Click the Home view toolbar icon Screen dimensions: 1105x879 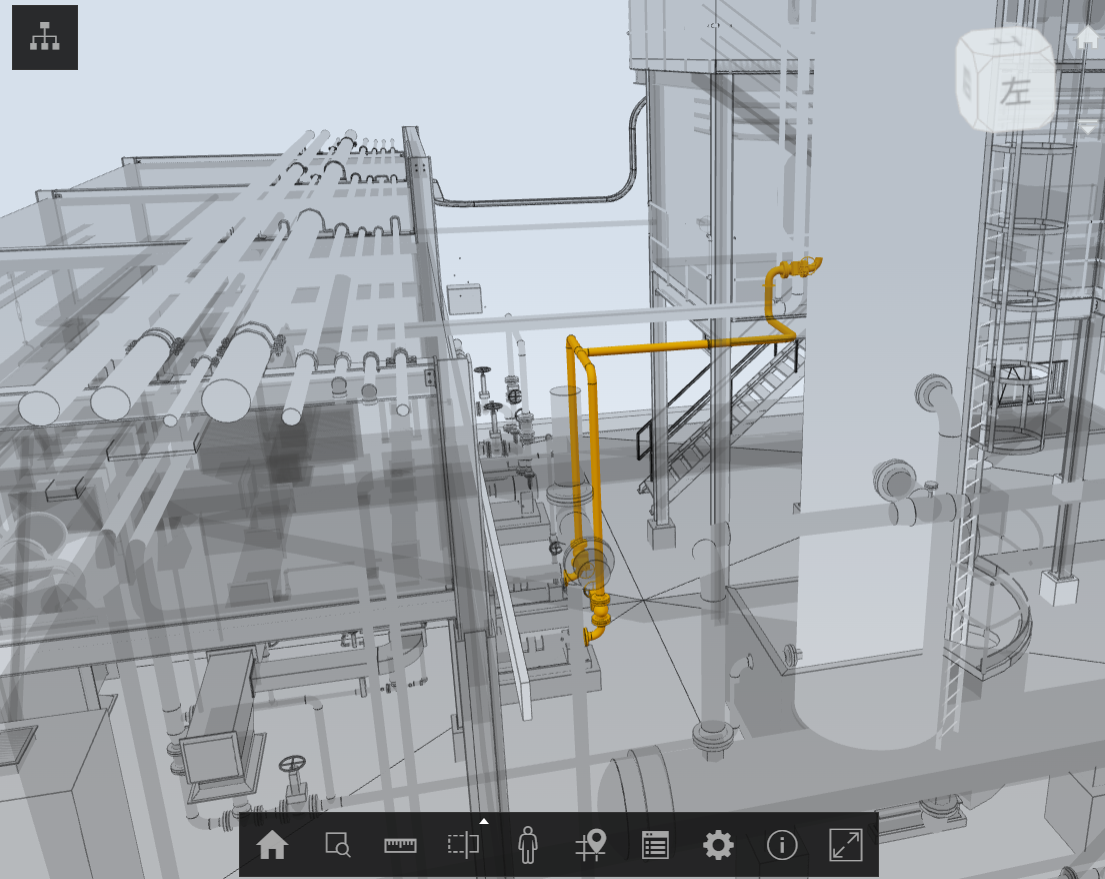click(x=271, y=845)
